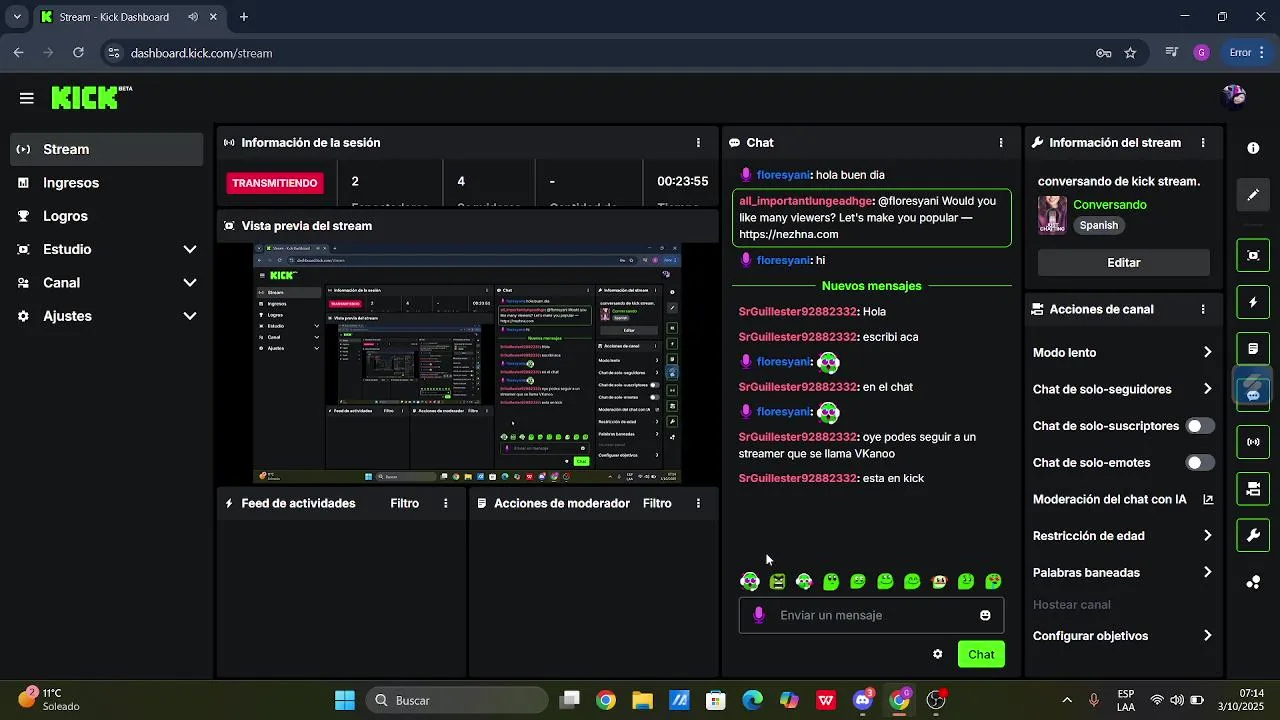Toggle the chat bubble panel icon in the right sidebar
The image size is (1280, 720).
(1253, 395)
